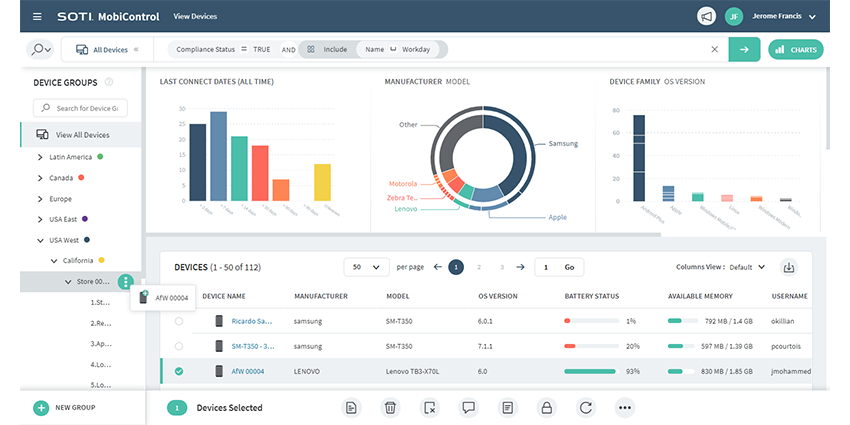Click the send message speech bubble icon

point(468,407)
